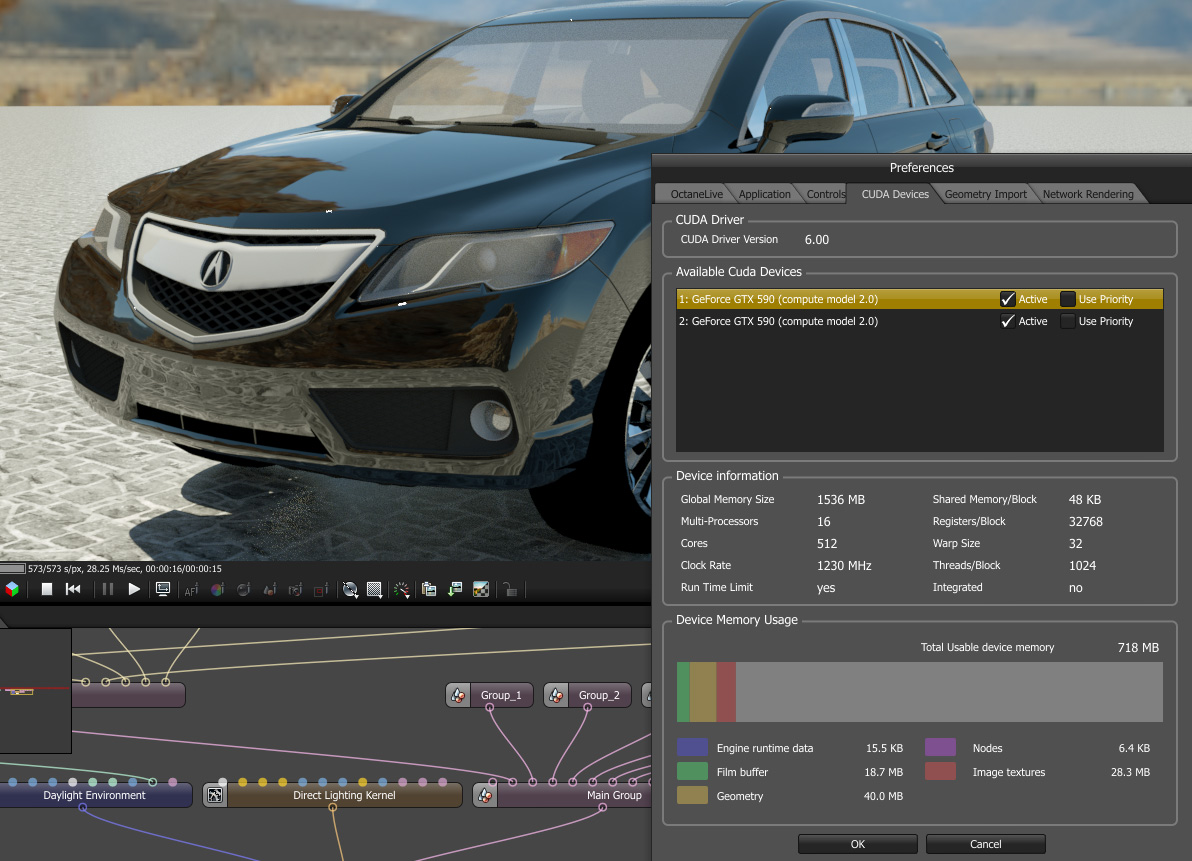Image resolution: width=1192 pixels, height=861 pixels.
Task: Click the save render image icon
Action: click(x=455, y=590)
